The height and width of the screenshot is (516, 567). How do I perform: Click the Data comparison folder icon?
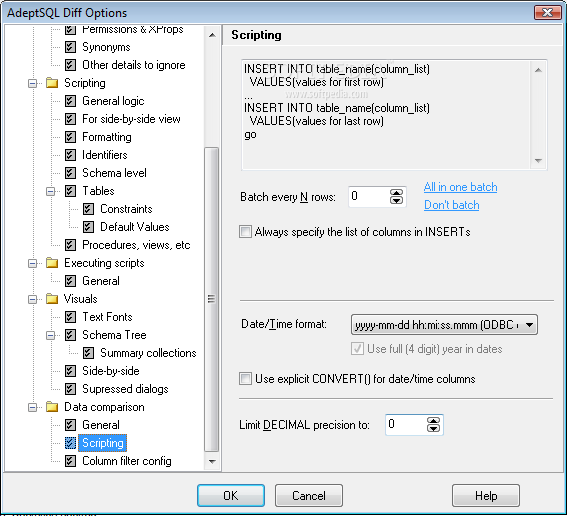52,407
